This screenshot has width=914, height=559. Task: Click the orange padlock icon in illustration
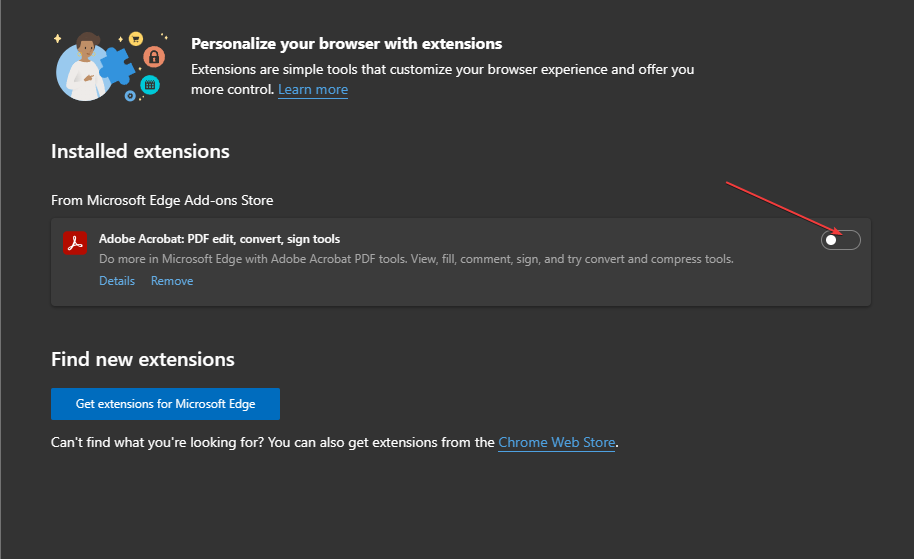[x=153, y=56]
